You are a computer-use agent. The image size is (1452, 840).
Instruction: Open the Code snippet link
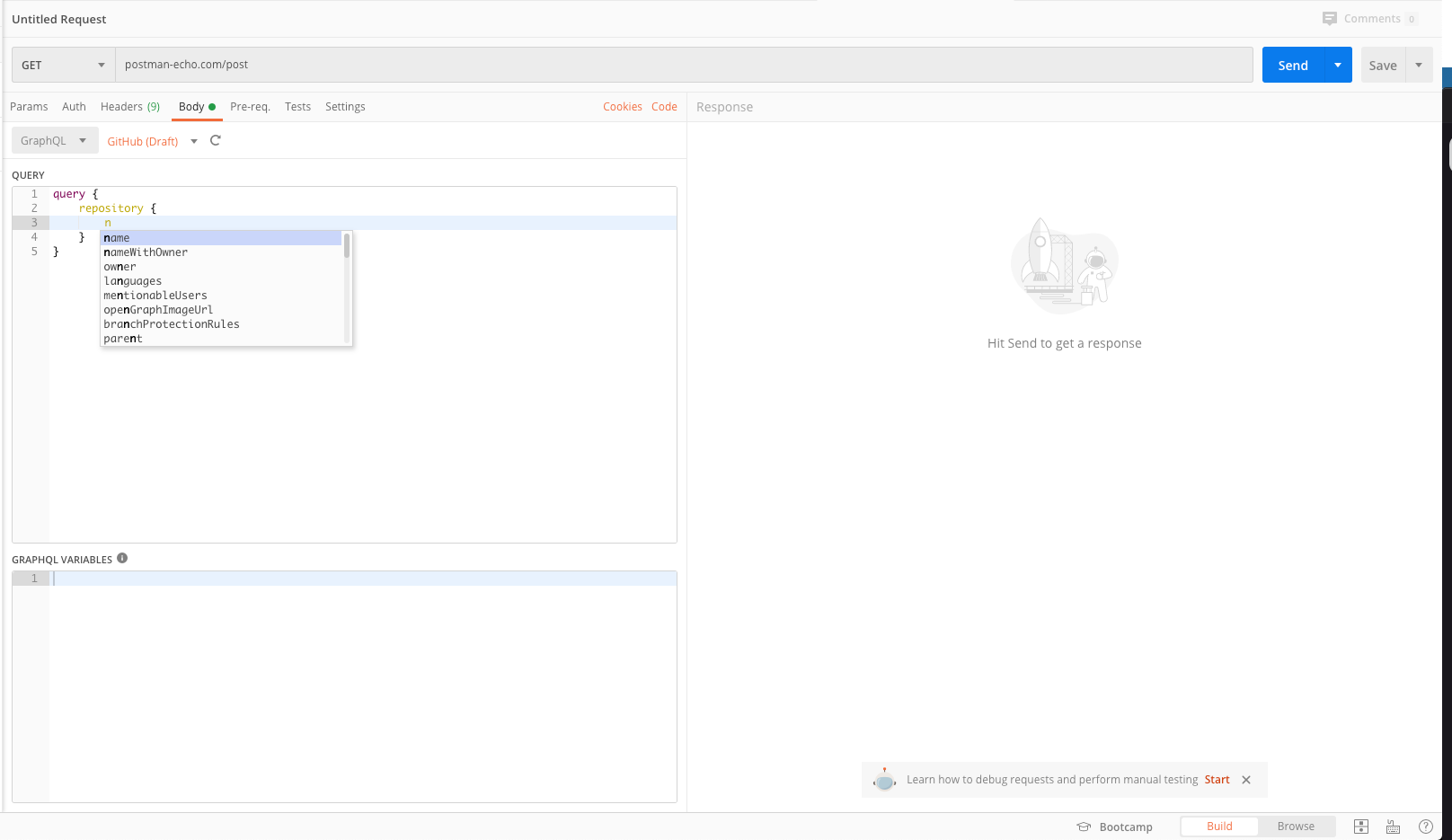tap(664, 106)
